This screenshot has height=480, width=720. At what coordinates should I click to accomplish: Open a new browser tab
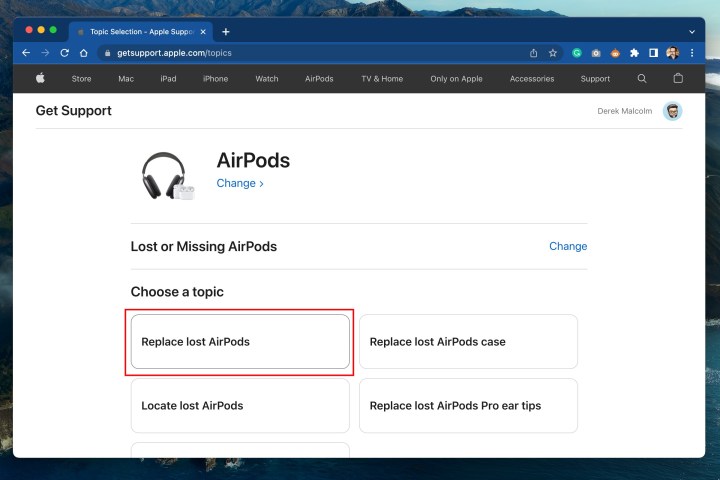(x=225, y=32)
